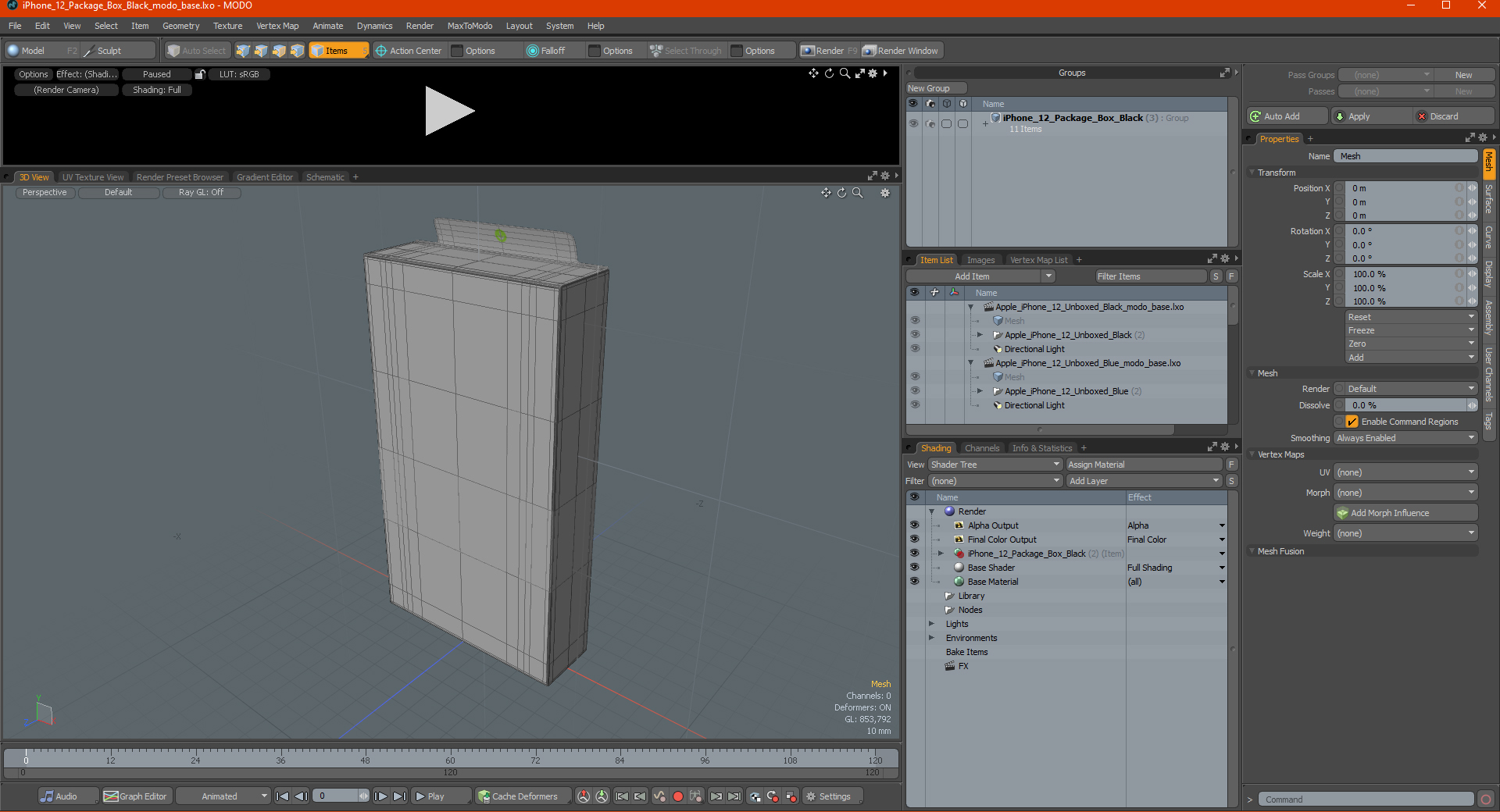Step to next frame
This screenshot has width=1500, height=812.
[380, 796]
